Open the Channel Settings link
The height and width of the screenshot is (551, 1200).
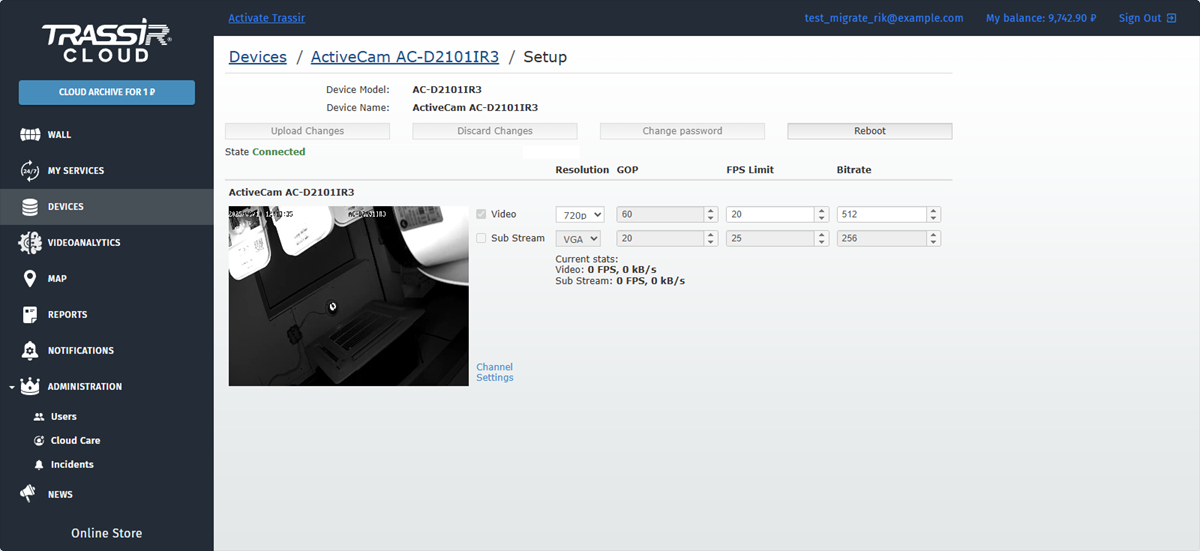click(495, 372)
